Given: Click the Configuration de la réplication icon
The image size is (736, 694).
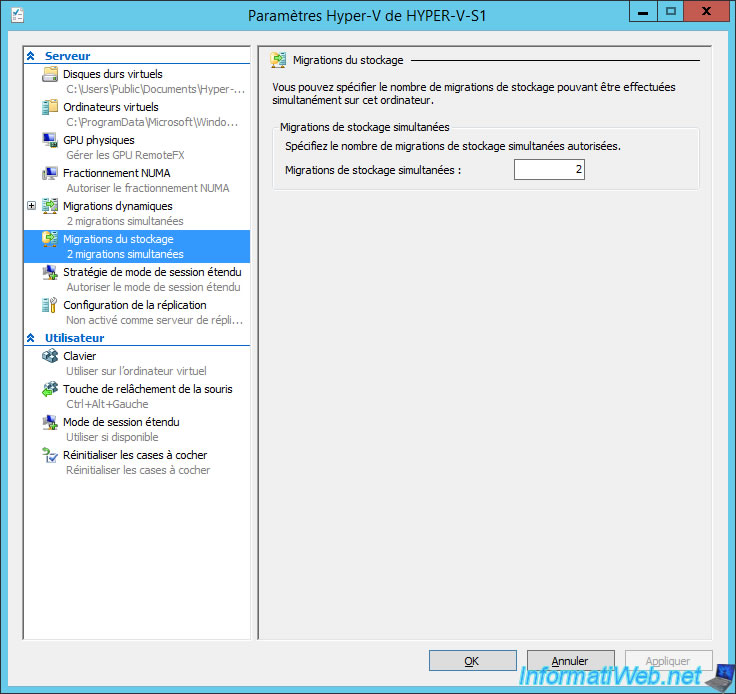Looking at the screenshot, I should 50,305.
